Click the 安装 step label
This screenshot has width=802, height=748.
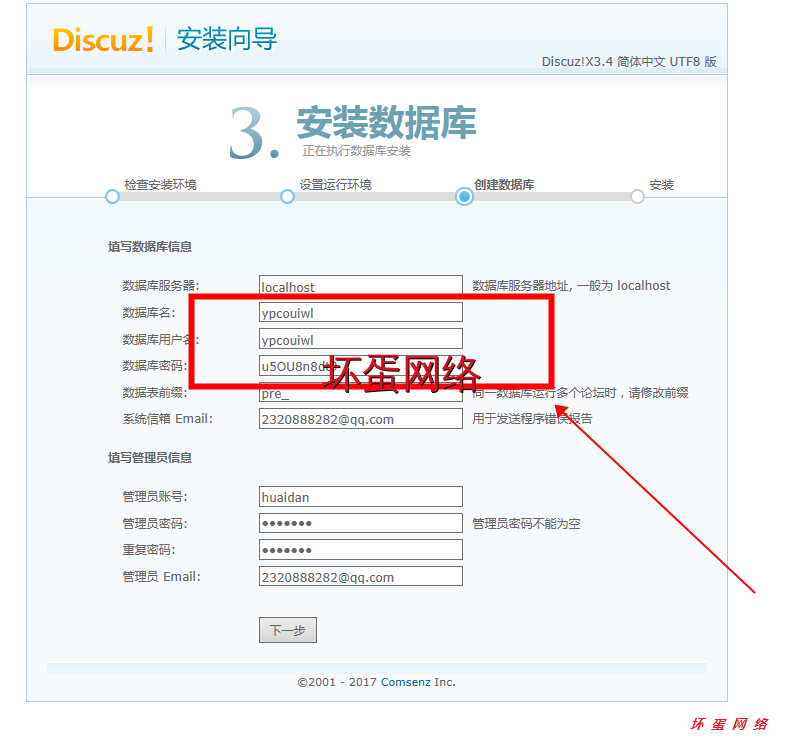tap(661, 185)
